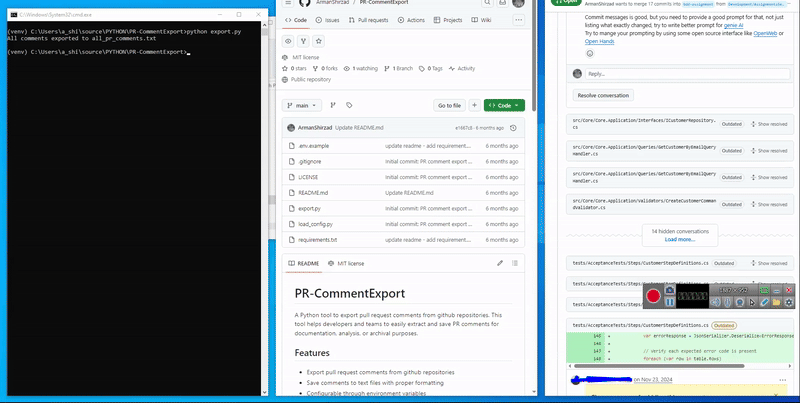Image resolution: width=800 pixels, height=403 pixels.
Task: Toggle microphone capture in the recorder
Action: tap(728, 302)
